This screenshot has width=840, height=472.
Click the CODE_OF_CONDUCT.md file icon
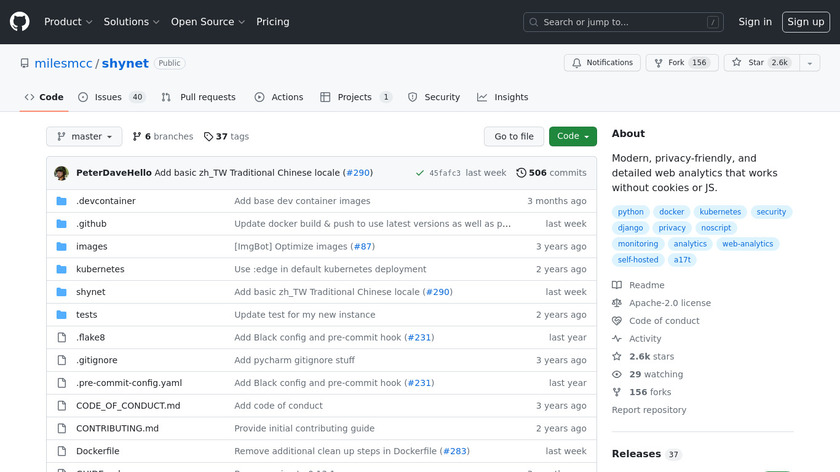click(62, 406)
